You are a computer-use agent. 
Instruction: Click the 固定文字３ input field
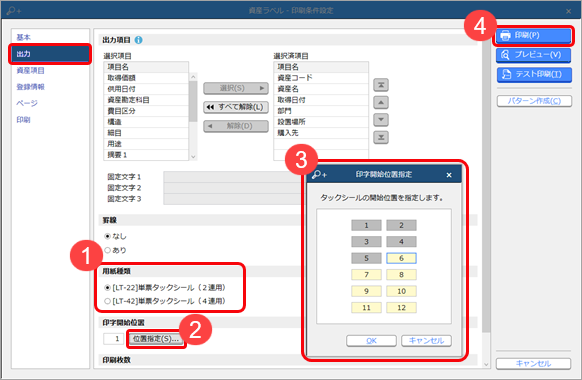click(x=232, y=199)
